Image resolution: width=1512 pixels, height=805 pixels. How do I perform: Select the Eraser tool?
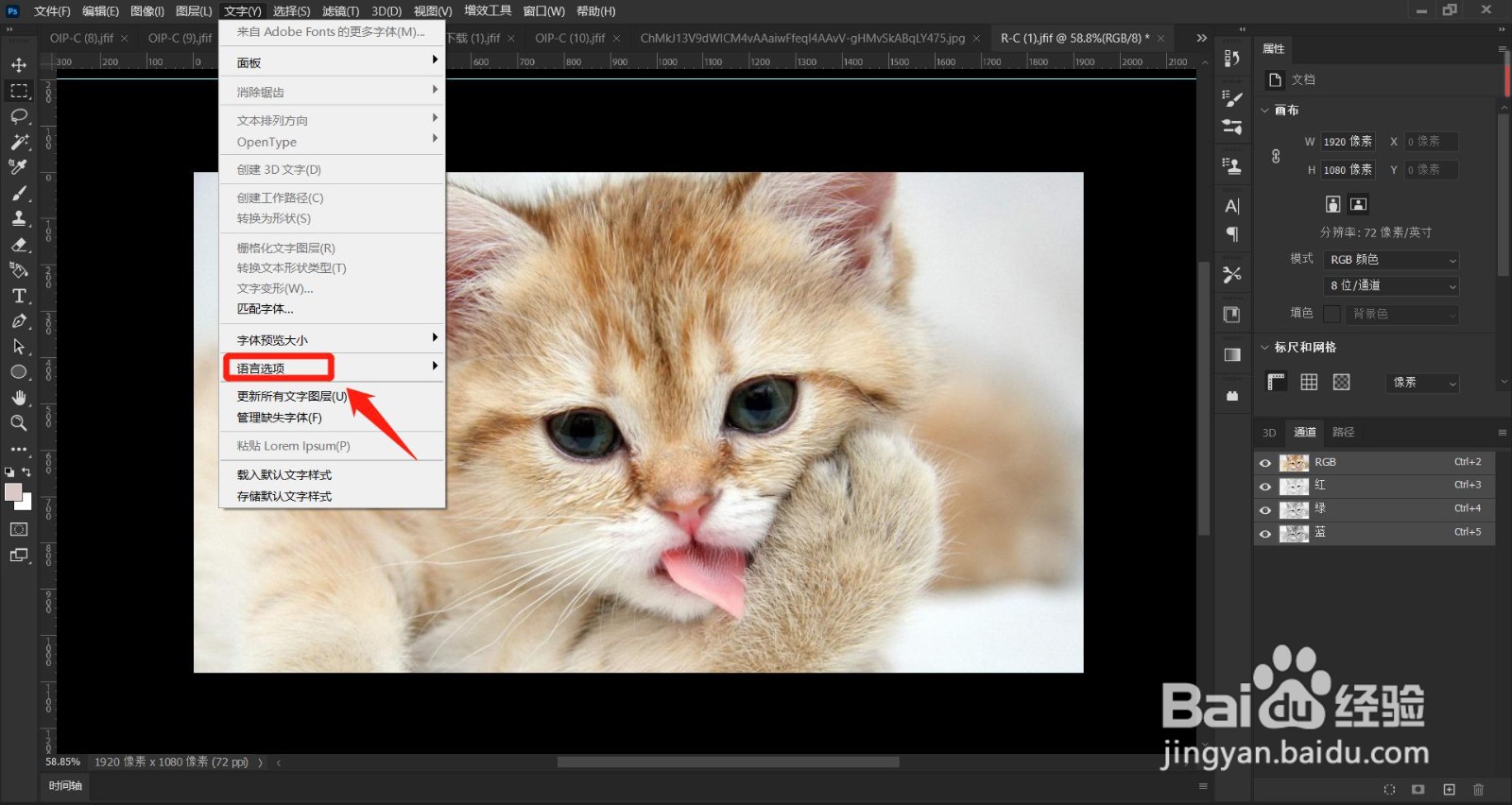pos(19,245)
